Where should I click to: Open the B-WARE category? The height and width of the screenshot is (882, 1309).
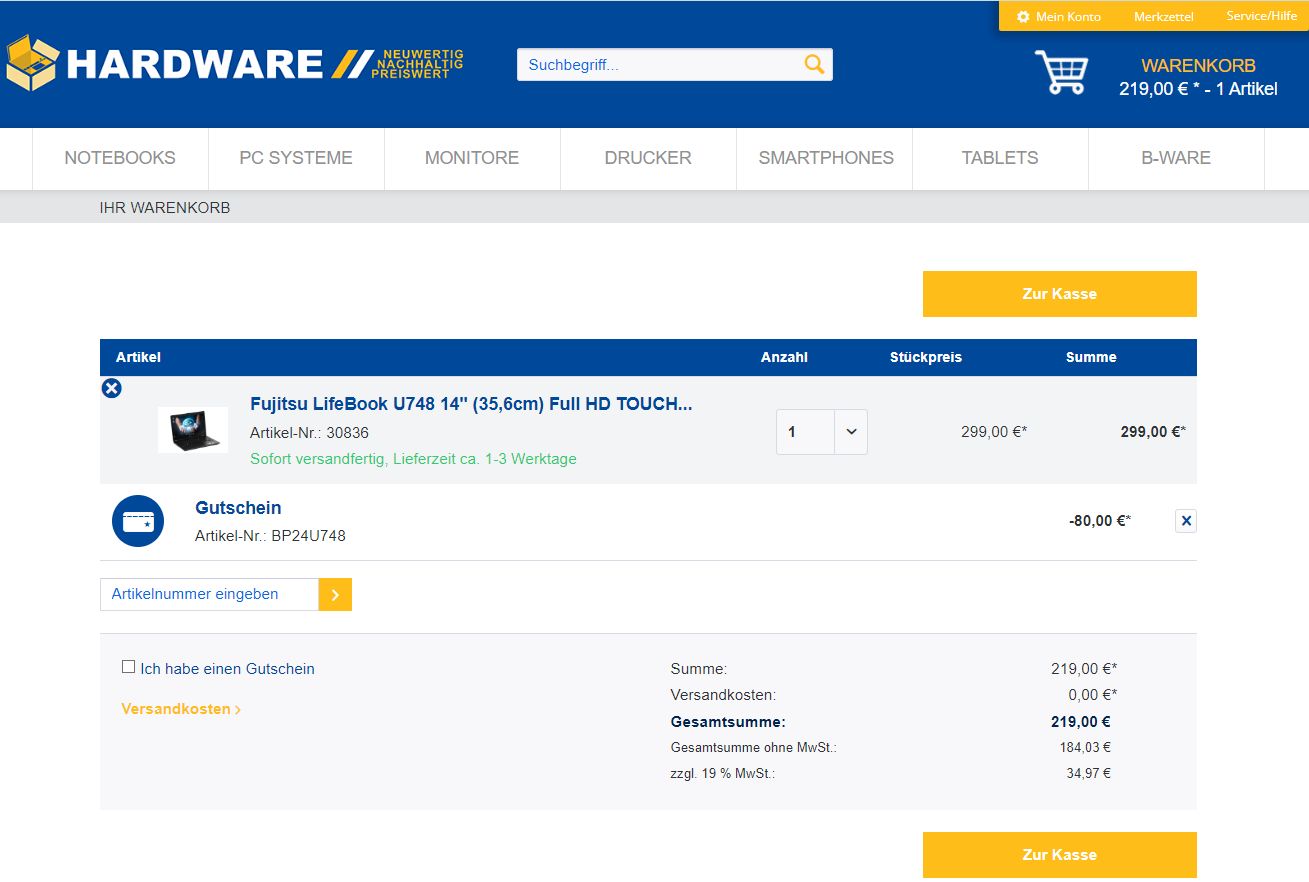1176,158
